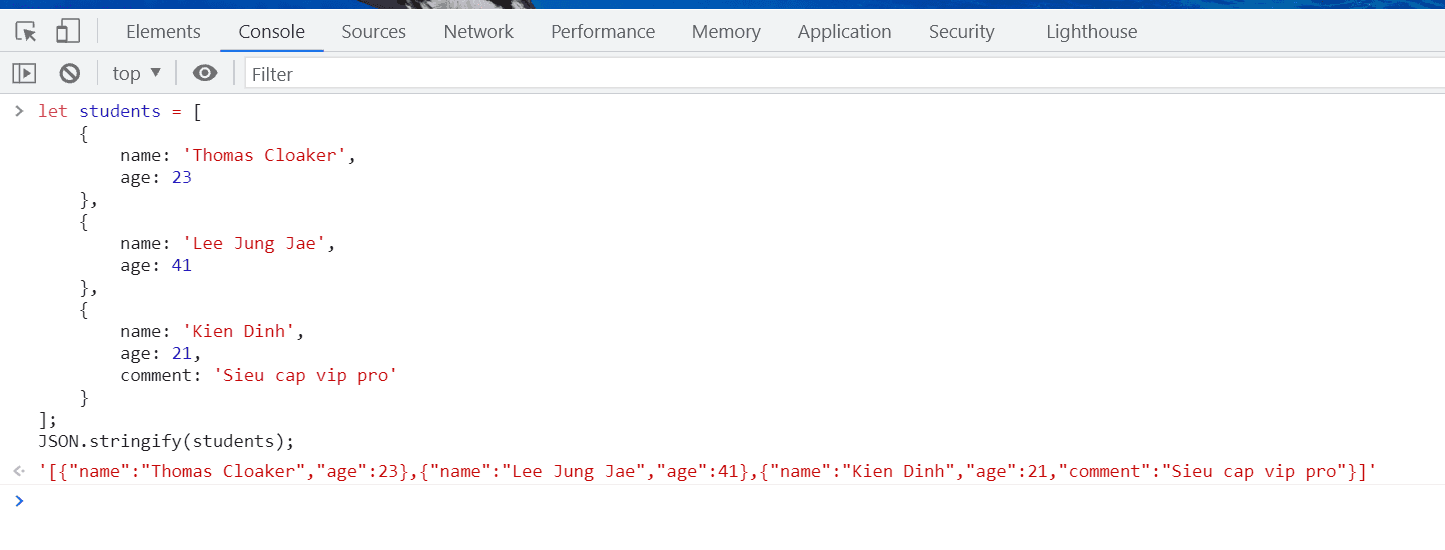The image size is (1445, 550).
Task: Switch to the Memory tab
Action: 725,32
